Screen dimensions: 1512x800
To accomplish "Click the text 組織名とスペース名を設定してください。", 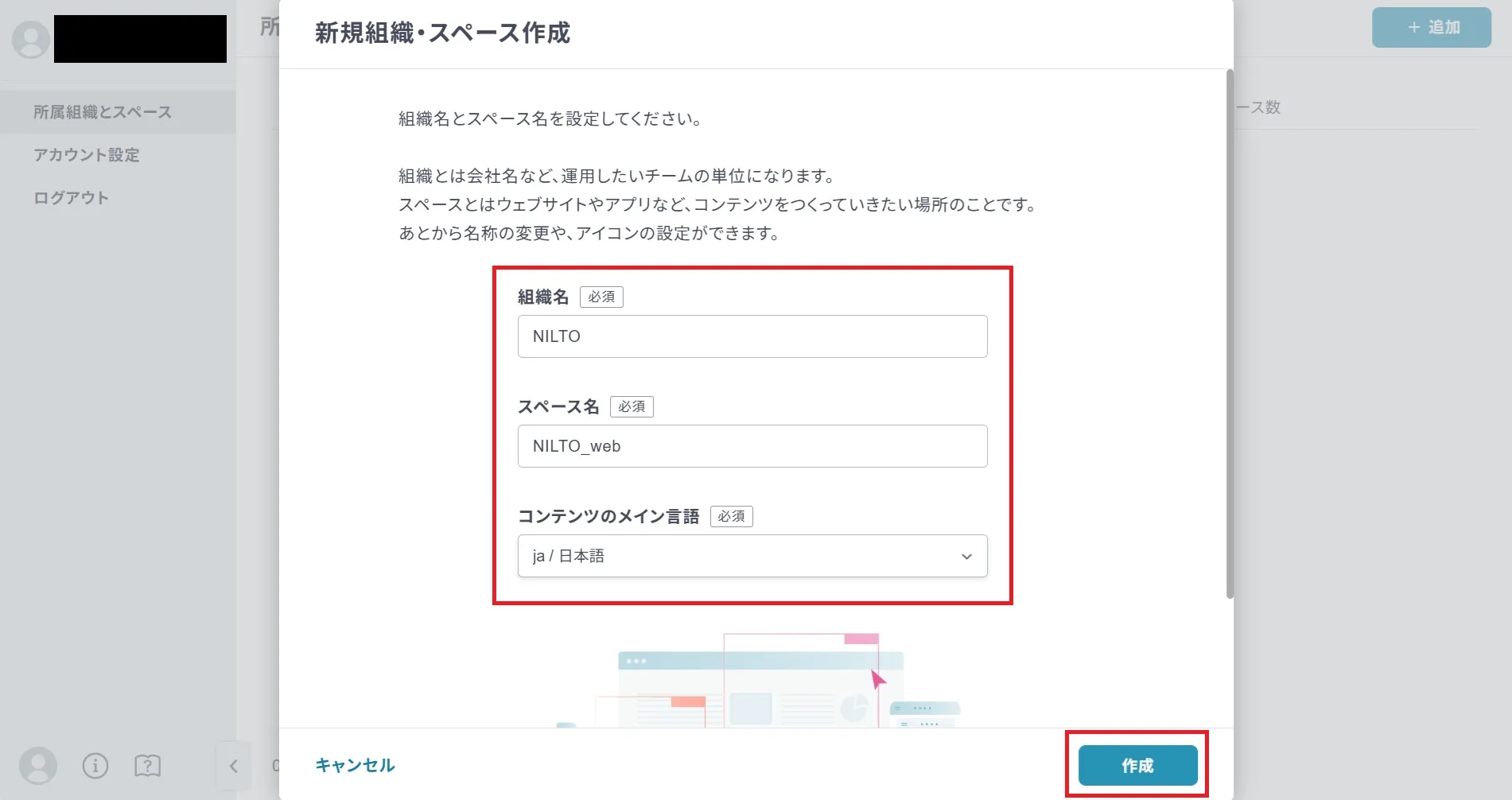I will pos(550,119).
